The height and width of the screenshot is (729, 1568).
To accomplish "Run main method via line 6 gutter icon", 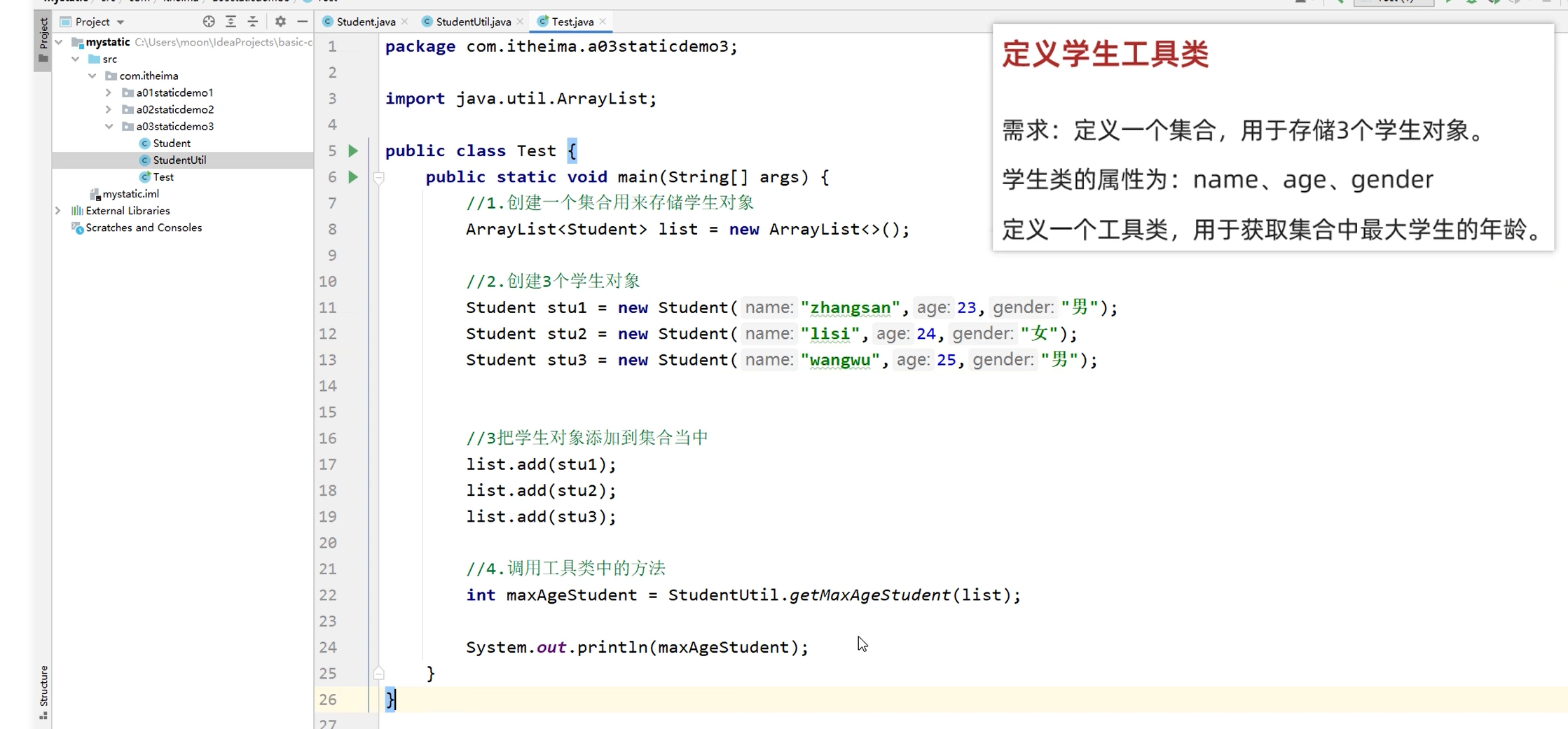I will [352, 176].
